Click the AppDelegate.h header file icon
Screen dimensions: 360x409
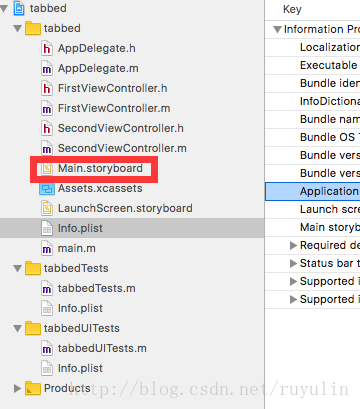click(x=47, y=48)
